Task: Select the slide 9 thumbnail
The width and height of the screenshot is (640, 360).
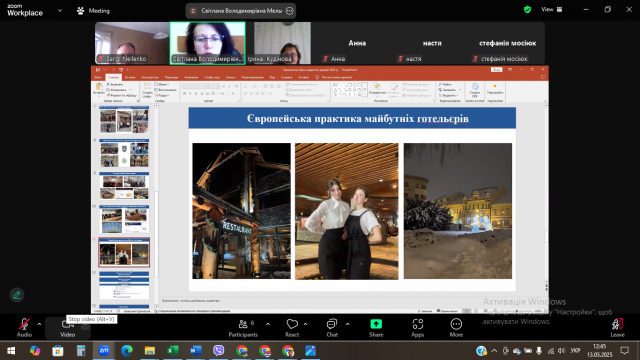Action: (124, 186)
